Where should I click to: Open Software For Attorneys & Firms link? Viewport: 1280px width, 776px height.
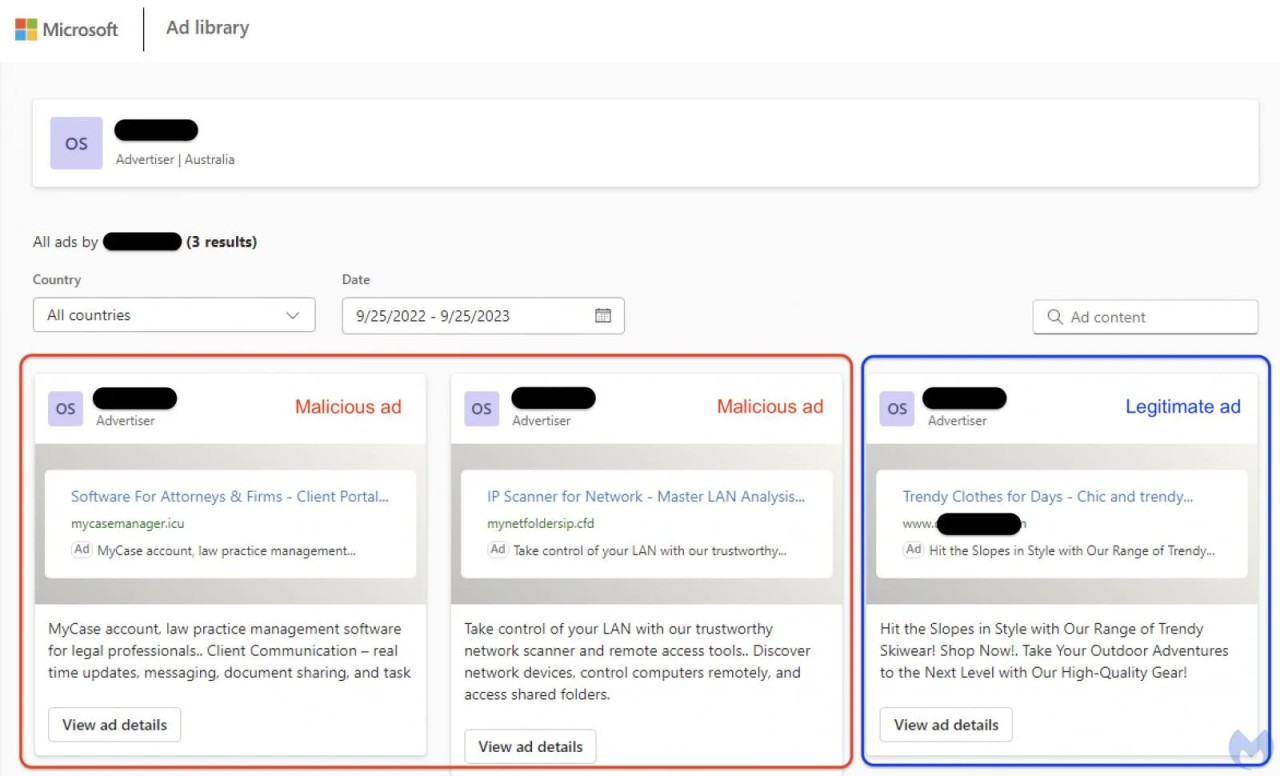pyautogui.click(x=229, y=496)
